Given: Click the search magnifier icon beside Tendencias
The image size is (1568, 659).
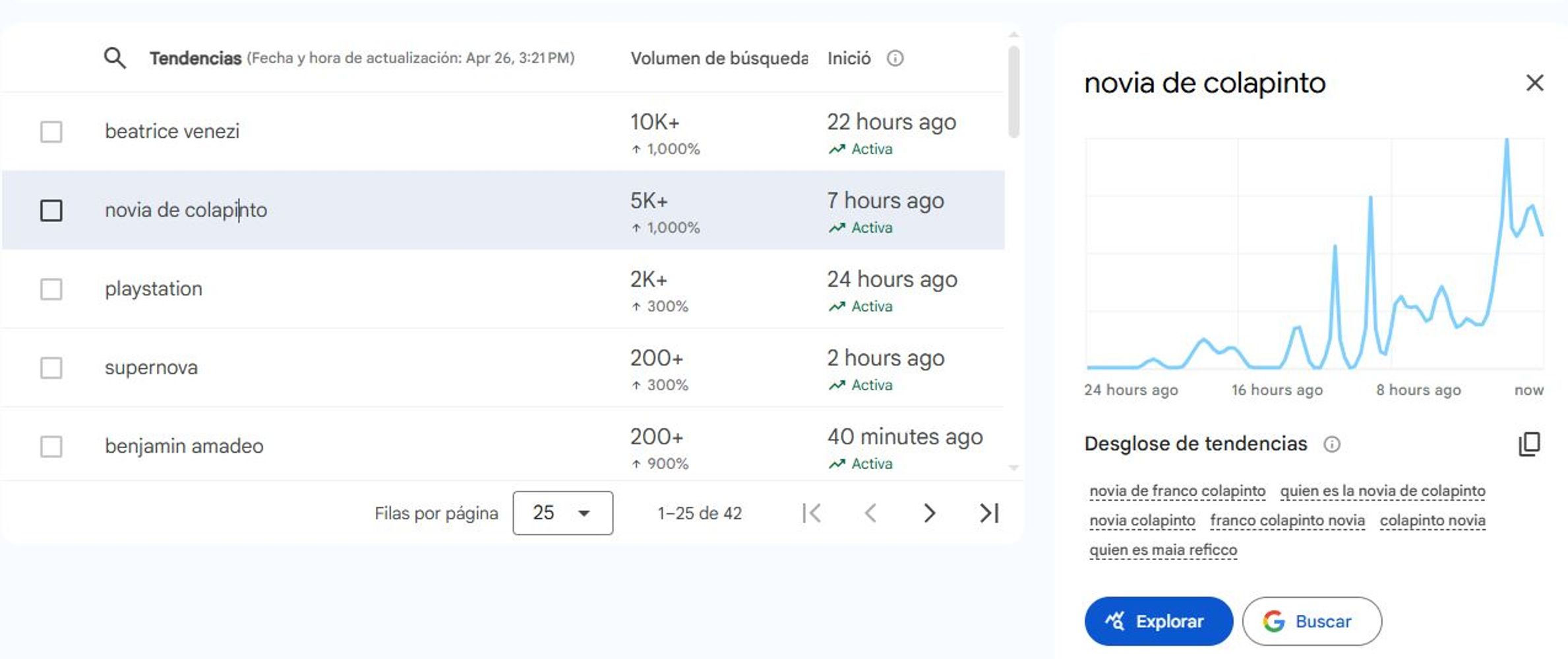Looking at the screenshot, I should (x=115, y=58).
